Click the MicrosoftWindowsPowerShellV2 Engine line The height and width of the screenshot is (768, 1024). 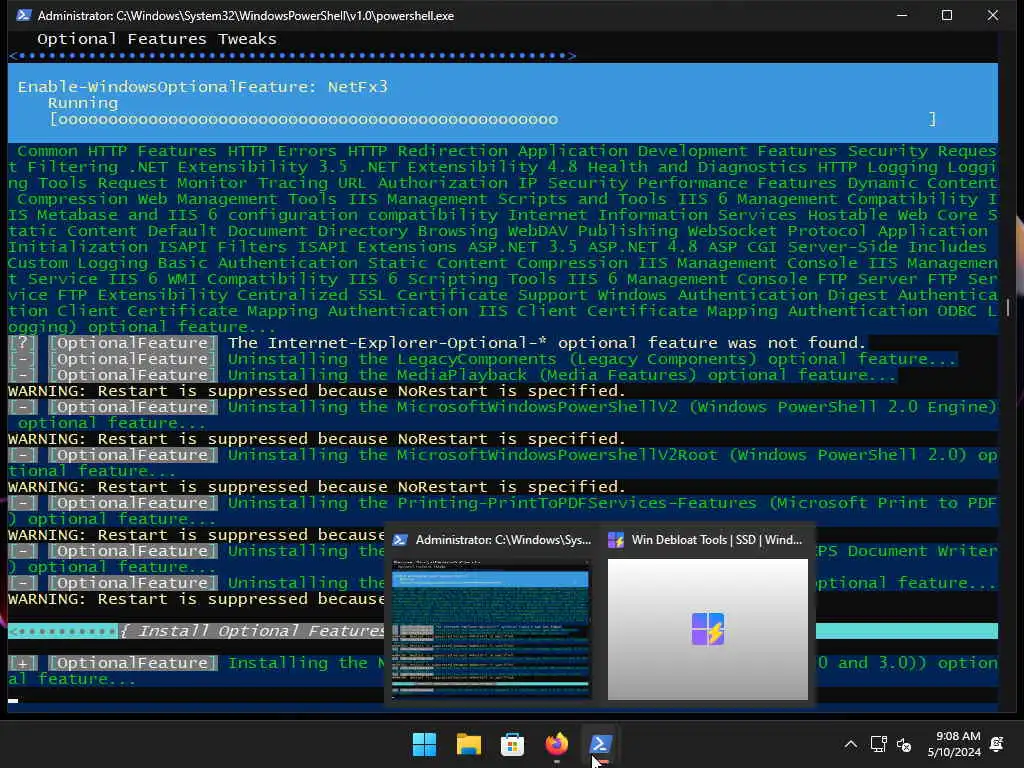[503, 415]
